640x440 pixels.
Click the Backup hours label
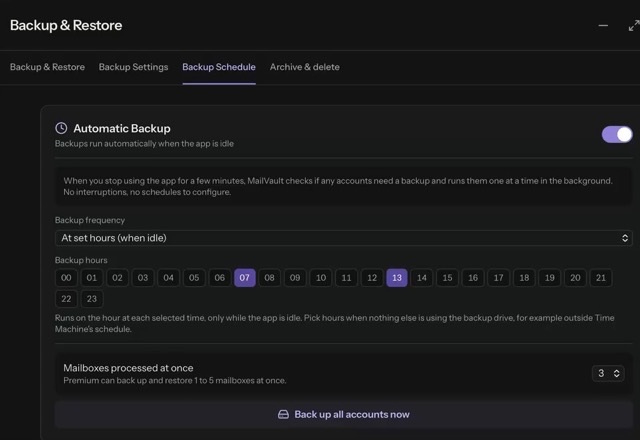tap(81, 260)
